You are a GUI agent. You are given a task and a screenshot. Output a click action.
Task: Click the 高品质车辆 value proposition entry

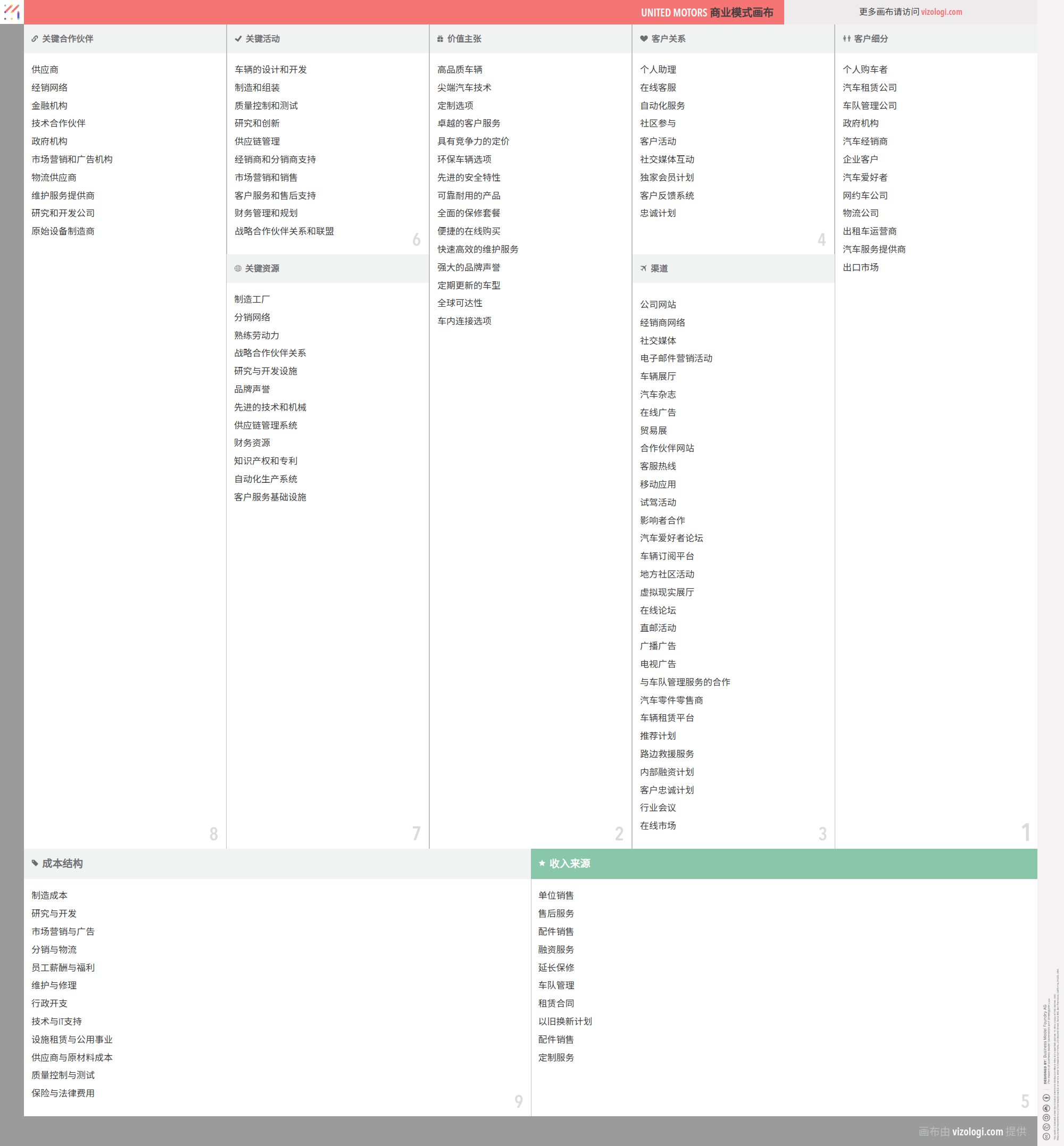(460, 70)
